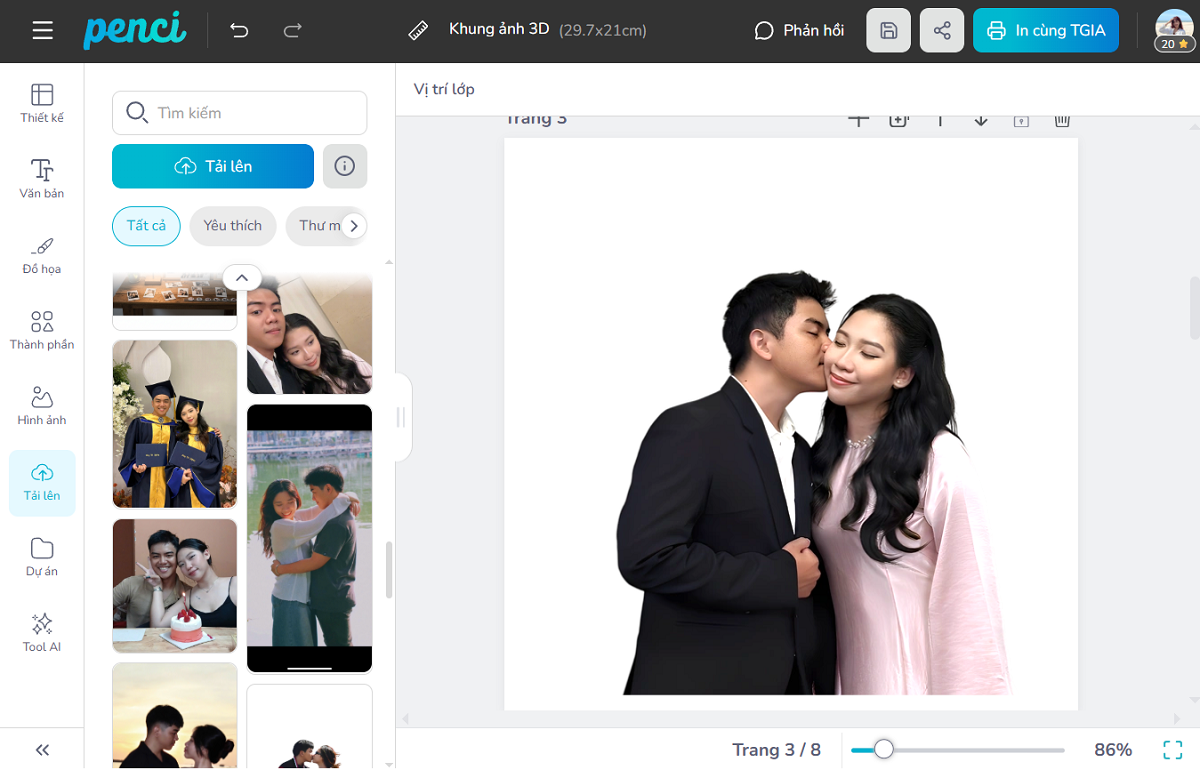Open upload info icon button
This screenshot has width=1200, height=770.
345,166
